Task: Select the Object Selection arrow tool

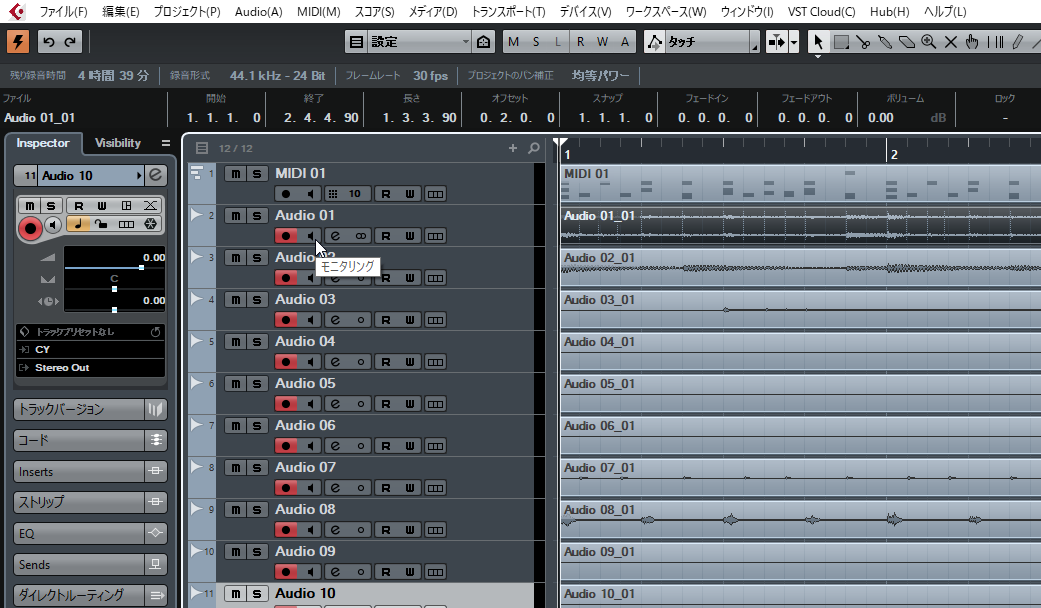Action: [818, 42]
